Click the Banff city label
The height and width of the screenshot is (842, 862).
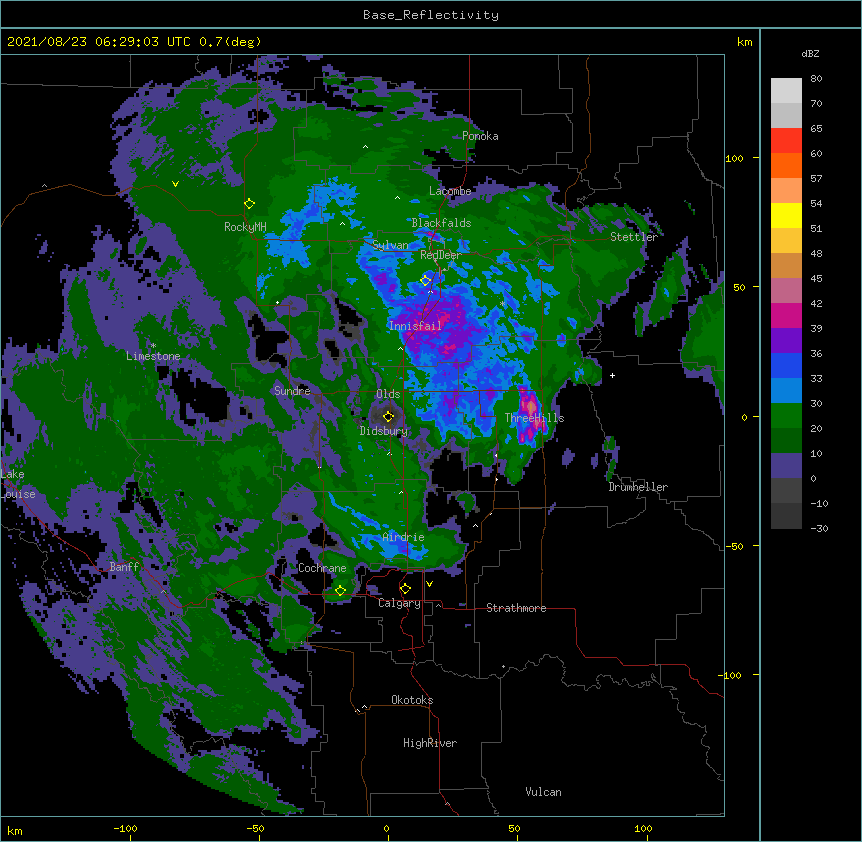tap(124, 567)
